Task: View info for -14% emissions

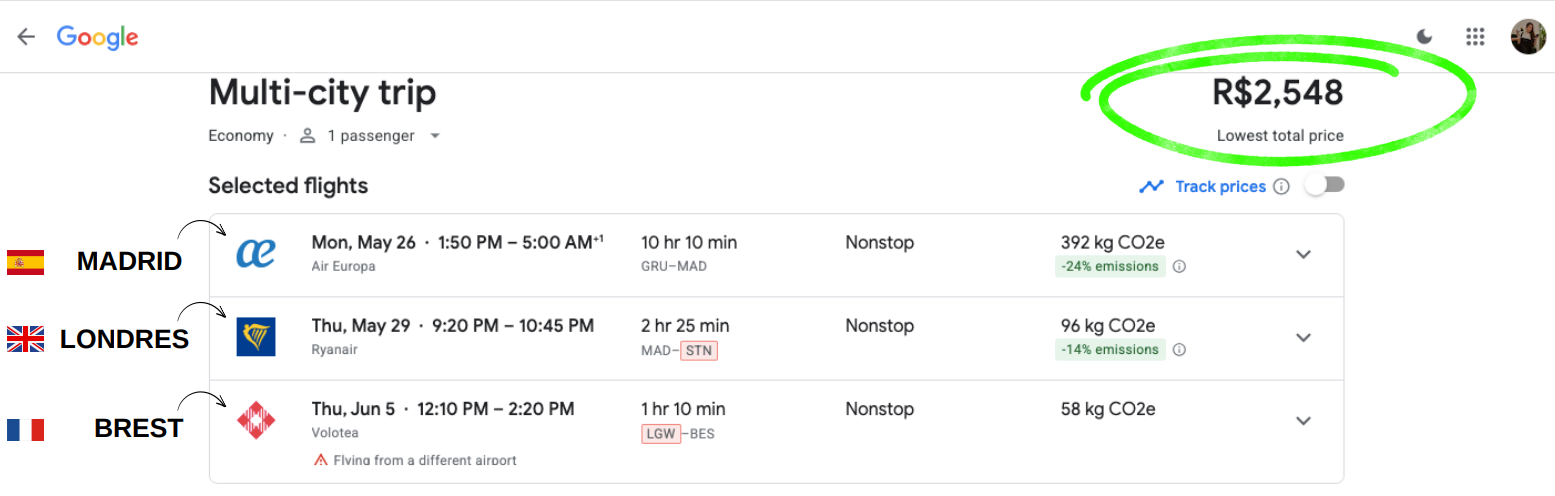Action: 1179,350
